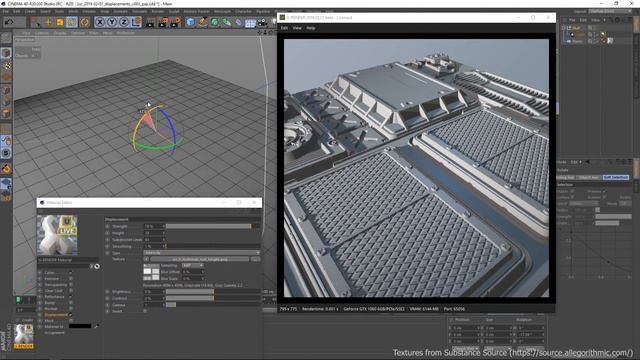Switch to Points mode in left sidebar
640x360 pixels.
(x=6, y=90)
